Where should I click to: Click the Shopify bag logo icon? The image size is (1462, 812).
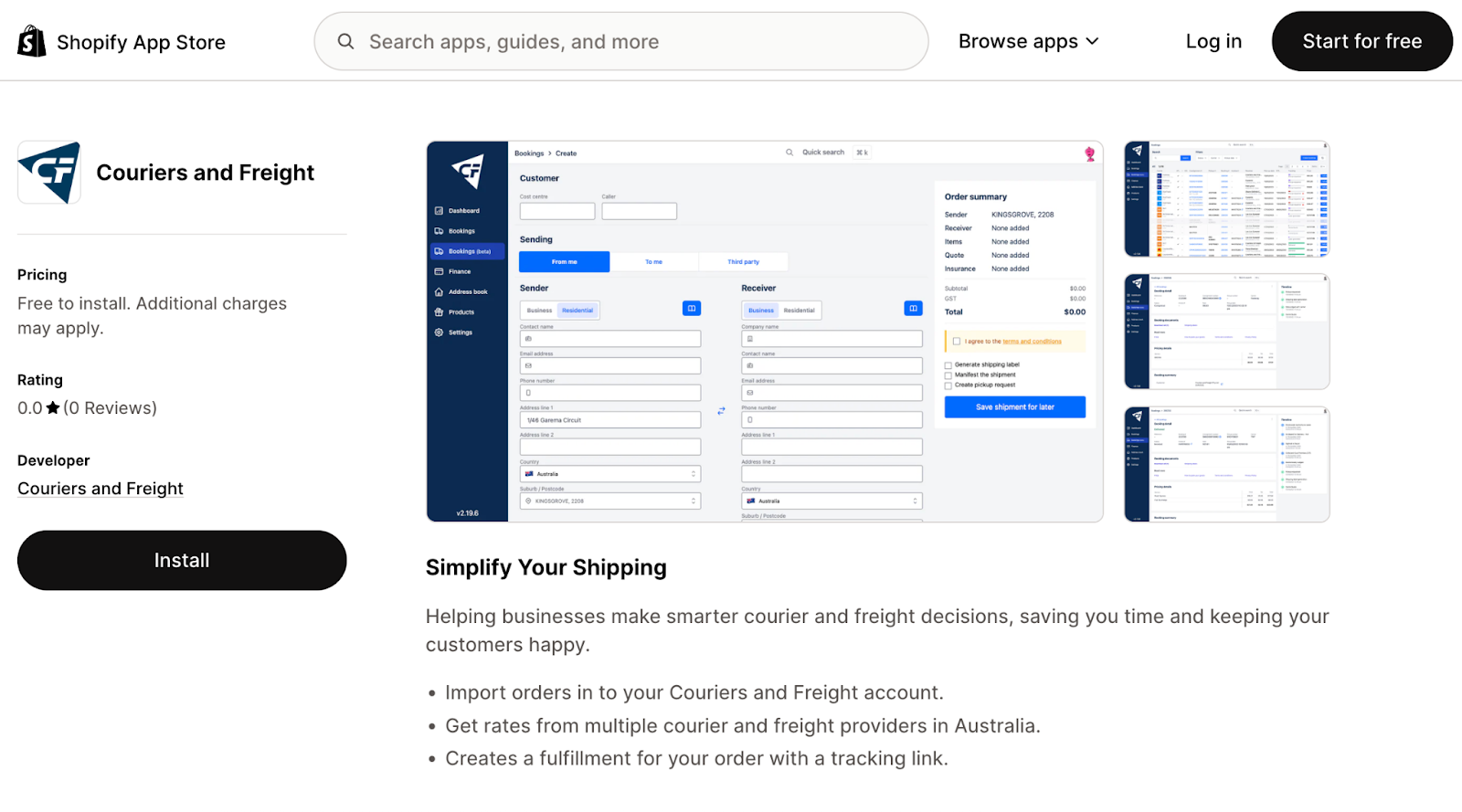tap(32, 41)
